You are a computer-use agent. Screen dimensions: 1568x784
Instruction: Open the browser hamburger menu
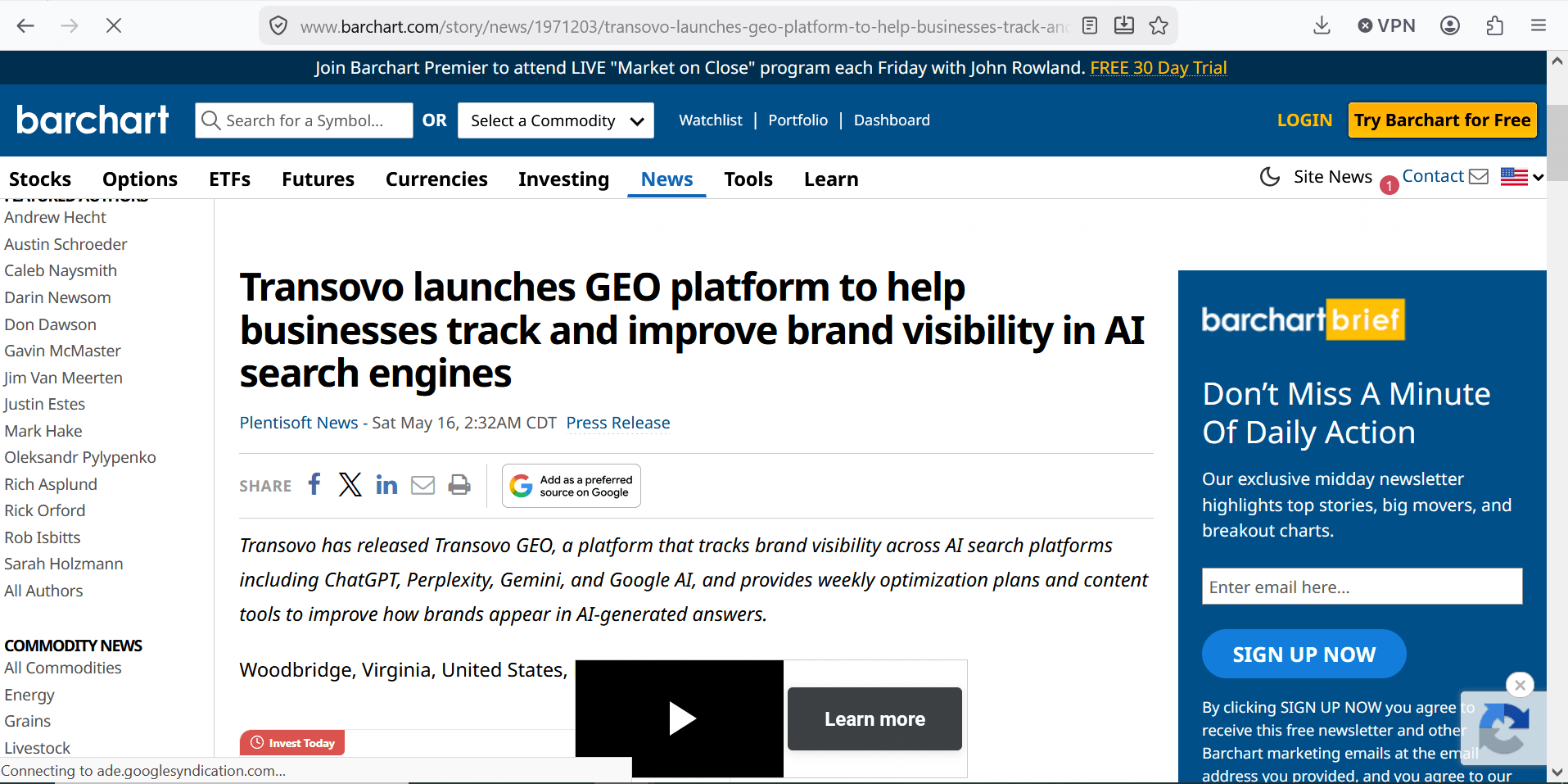(1539, 26)
